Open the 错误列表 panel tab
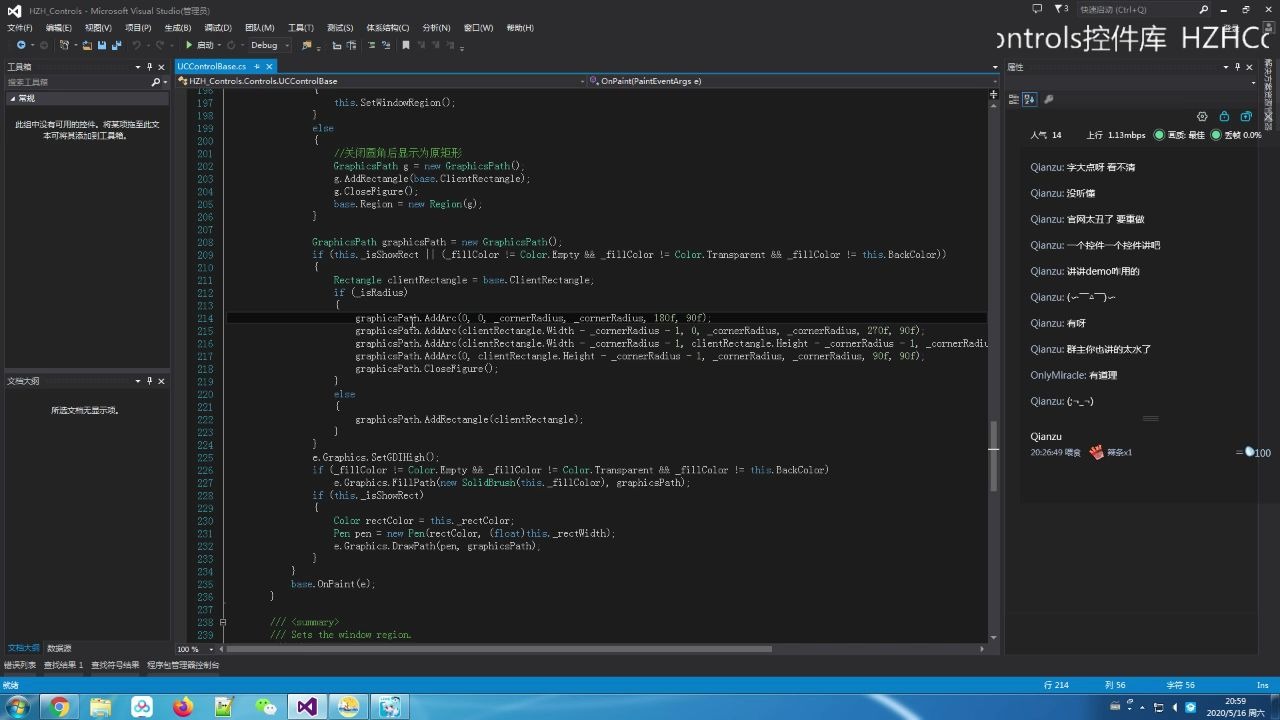This screenshot has height=720, width=1280. tap(19, 665)
